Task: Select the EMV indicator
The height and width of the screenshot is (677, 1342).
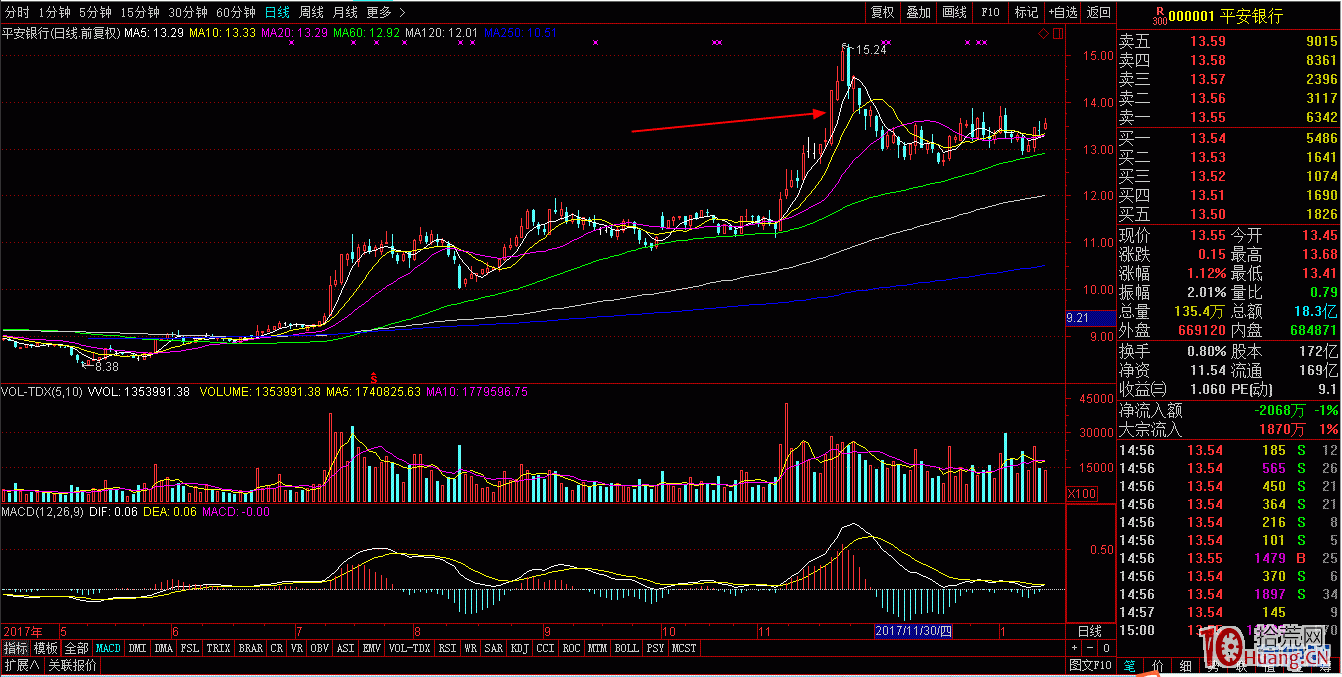Action: tap(372, 648)
